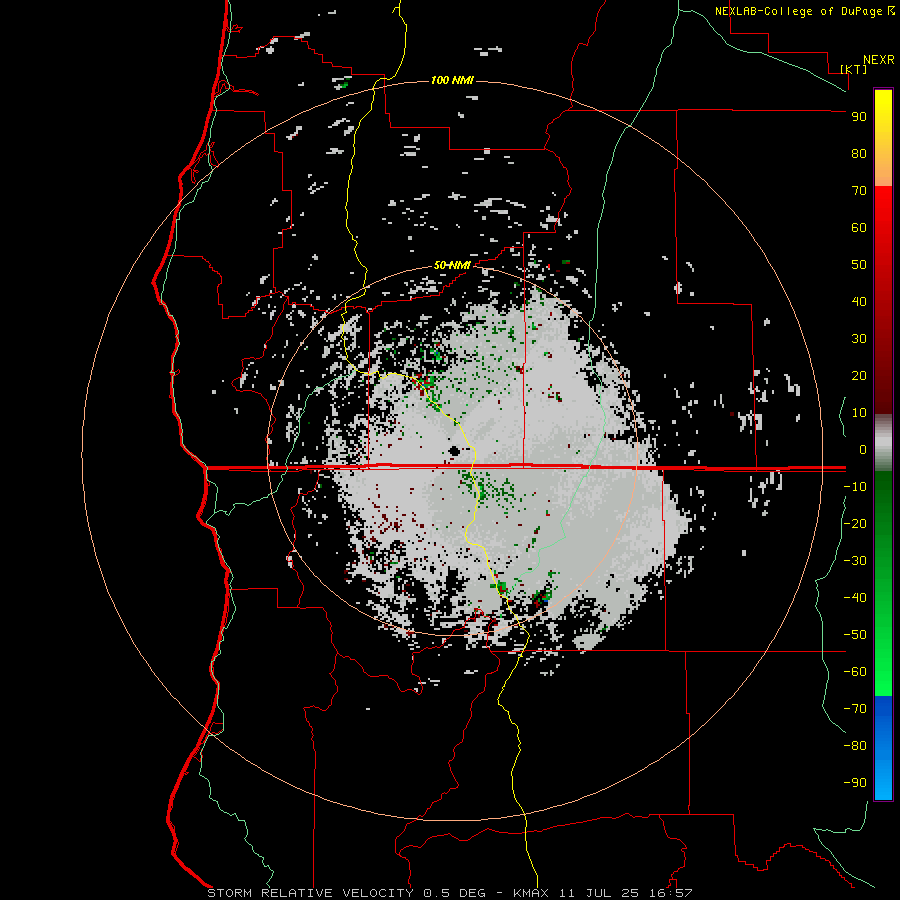Screen dimensions: 900x900
Task: Click the -80 value on velocity scale
Action: click(x=855, y=746)
